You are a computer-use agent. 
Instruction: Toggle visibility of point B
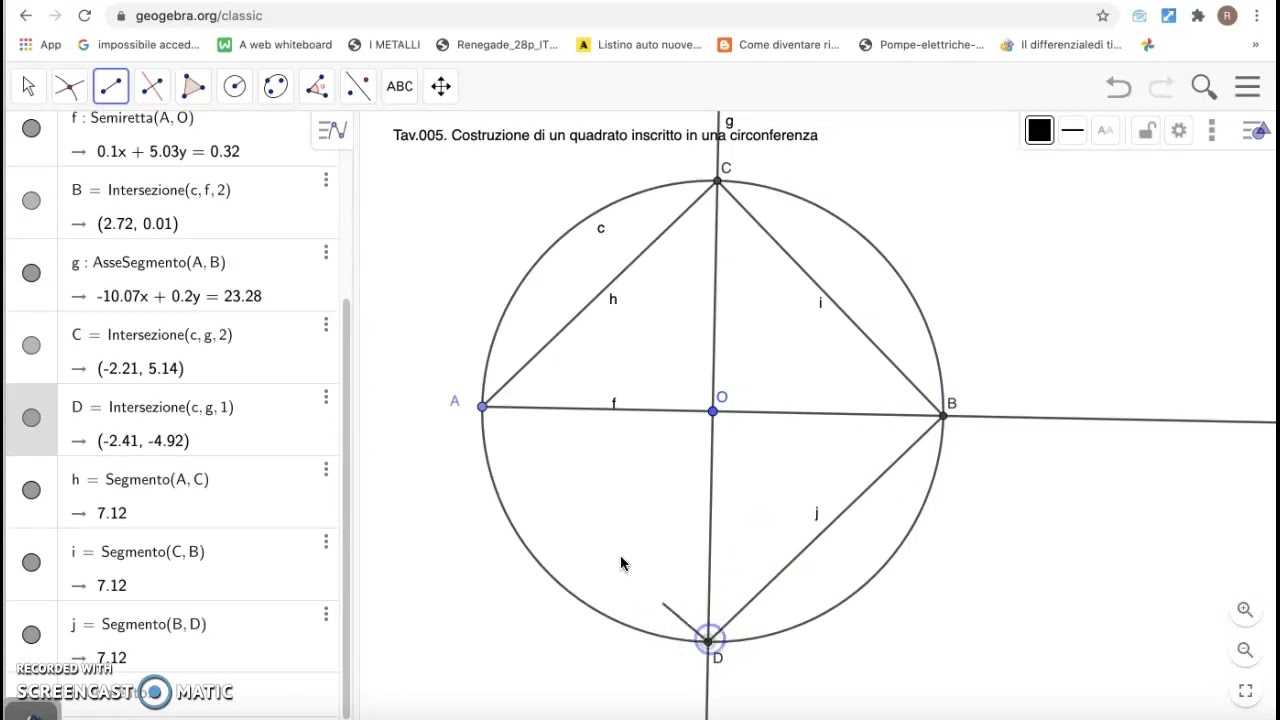click(x=31, y=201)
